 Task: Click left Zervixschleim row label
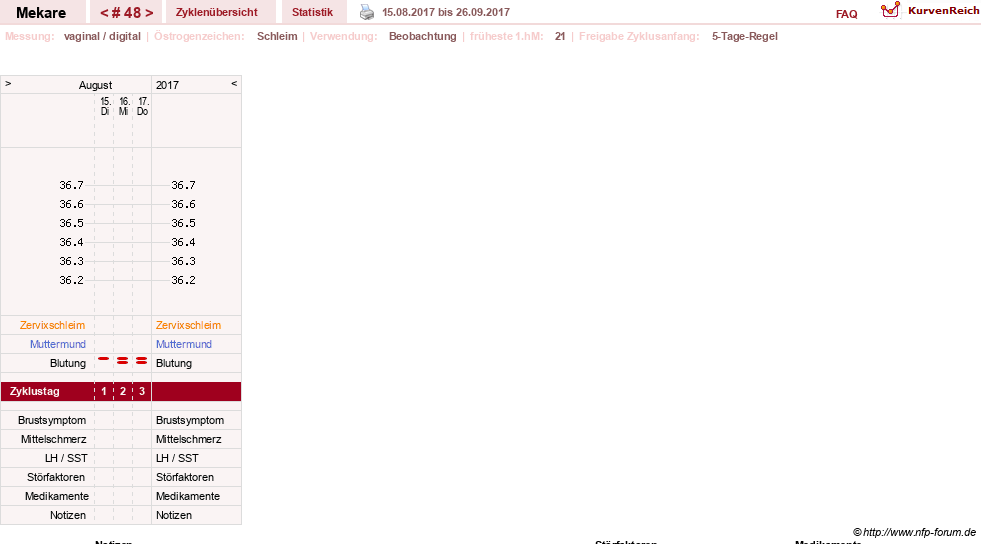click(53, 325)
